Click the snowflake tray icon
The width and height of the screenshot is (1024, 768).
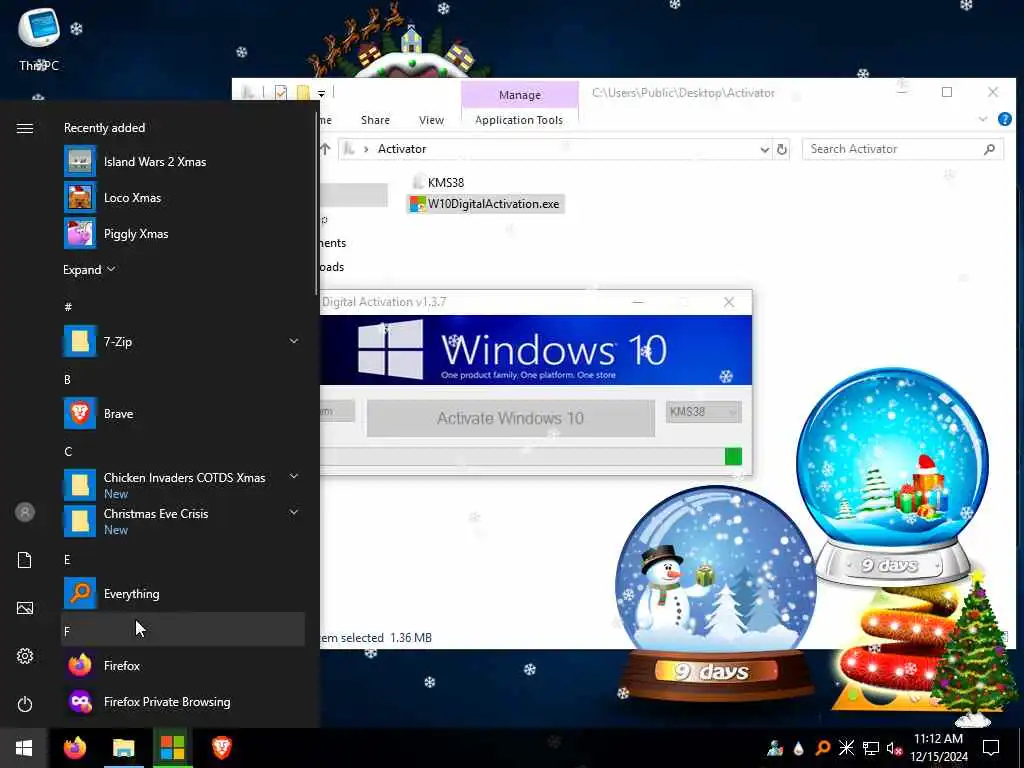coord(846,748)
